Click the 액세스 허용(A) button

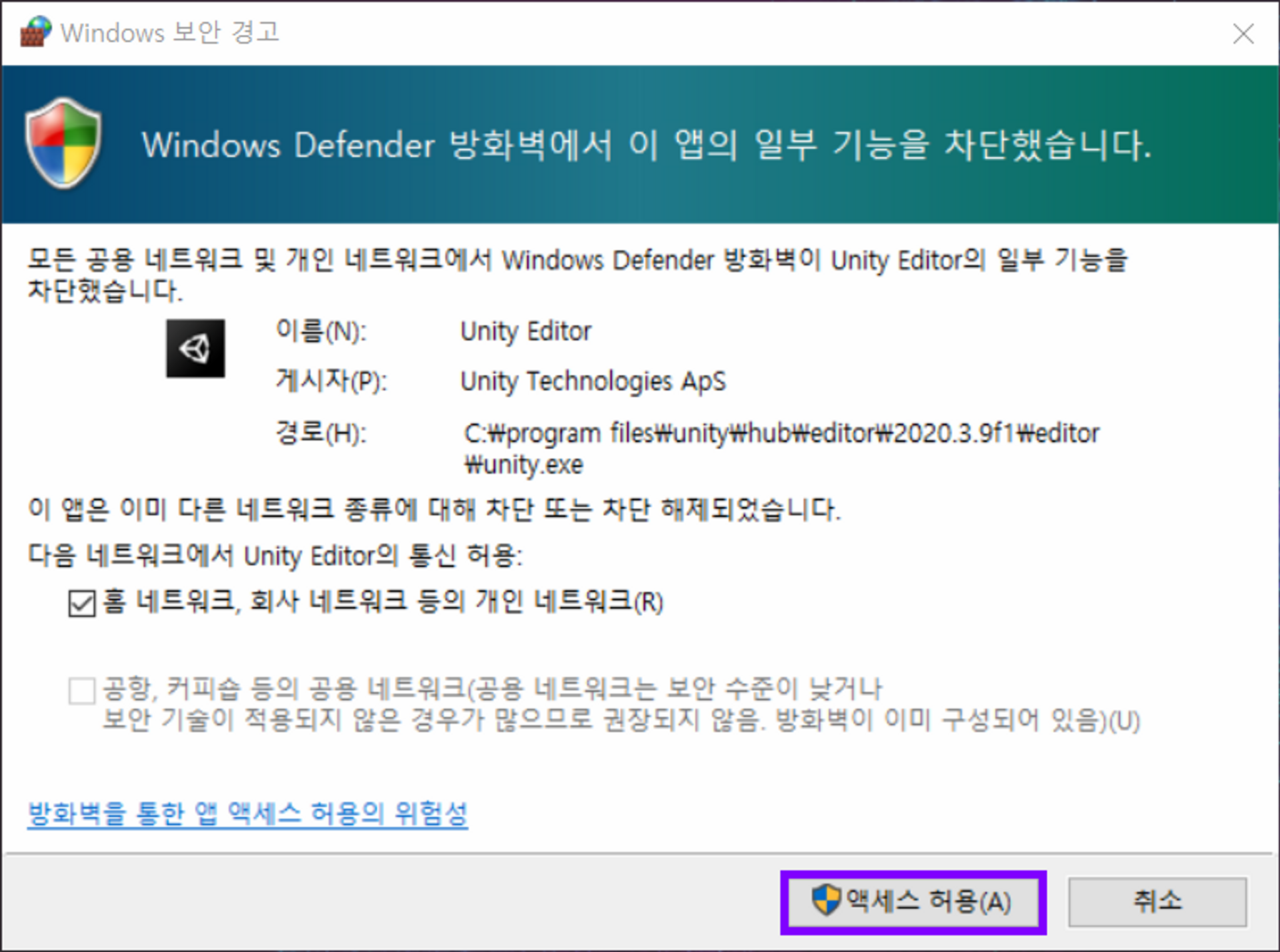[913, 902]
